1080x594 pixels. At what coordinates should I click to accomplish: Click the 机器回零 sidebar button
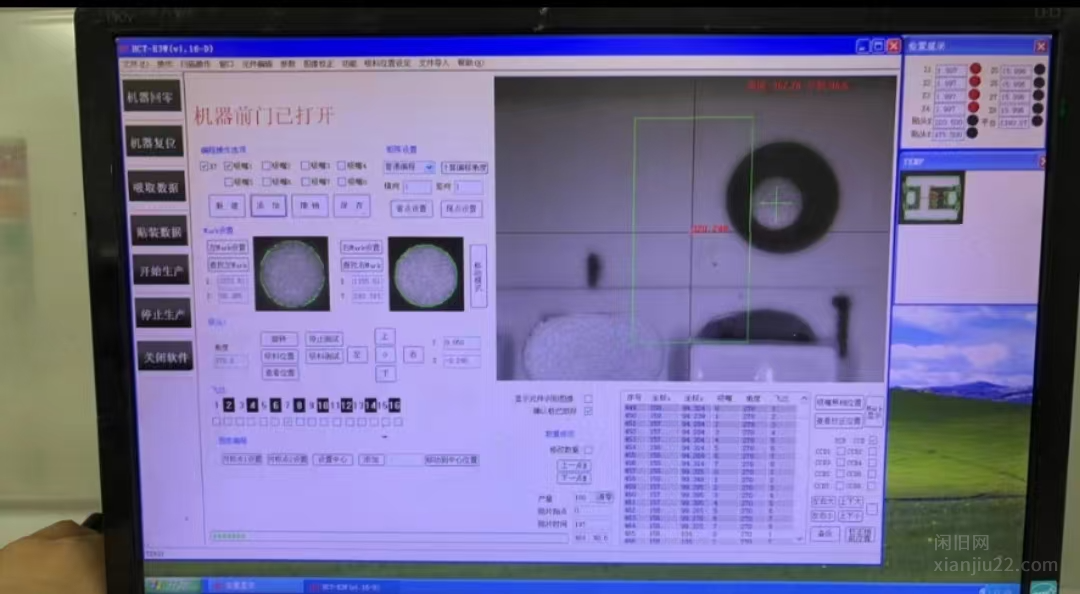[152, 97]
